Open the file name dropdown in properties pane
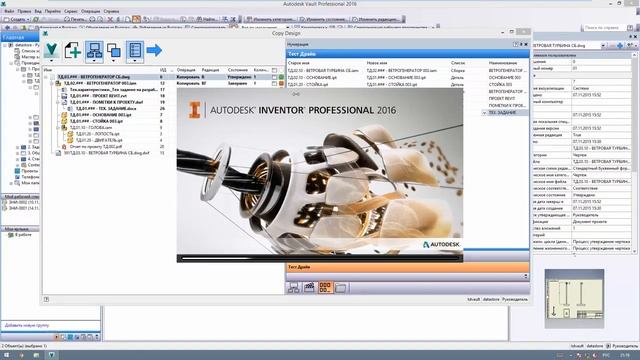 pos(603,46)
